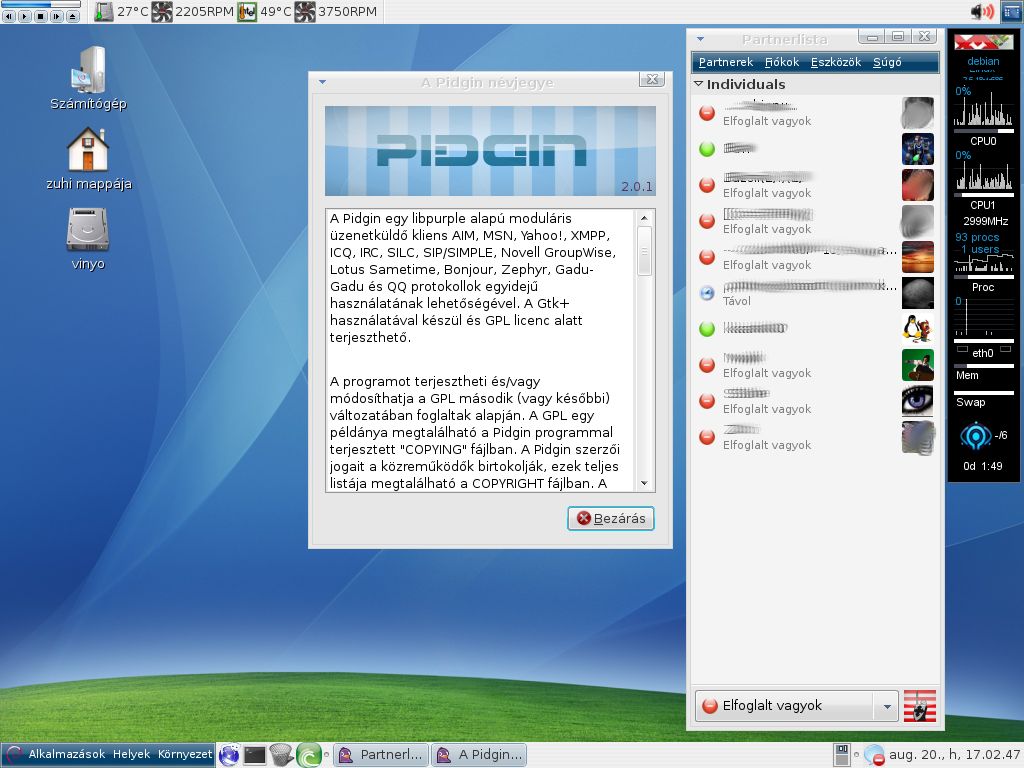Screen dimensions: 1024x768
Task: Launch the terminal icon in bottom panel
Action: (x=255, y=755)
